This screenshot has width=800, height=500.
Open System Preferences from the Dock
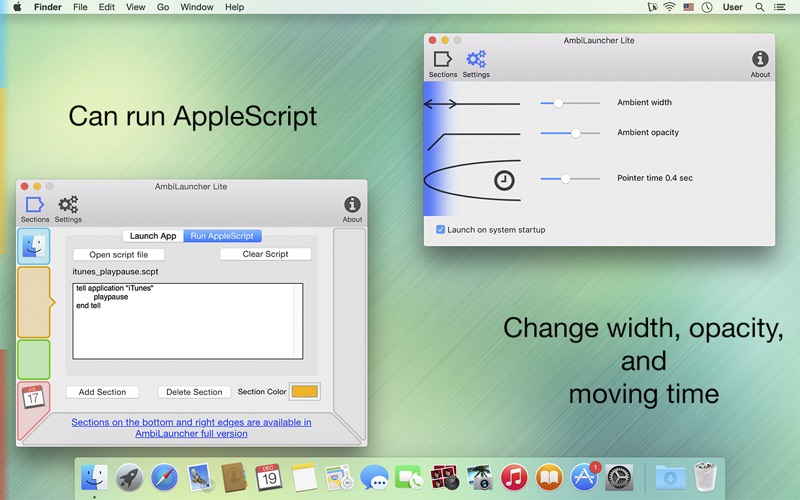tap(619, 478)
